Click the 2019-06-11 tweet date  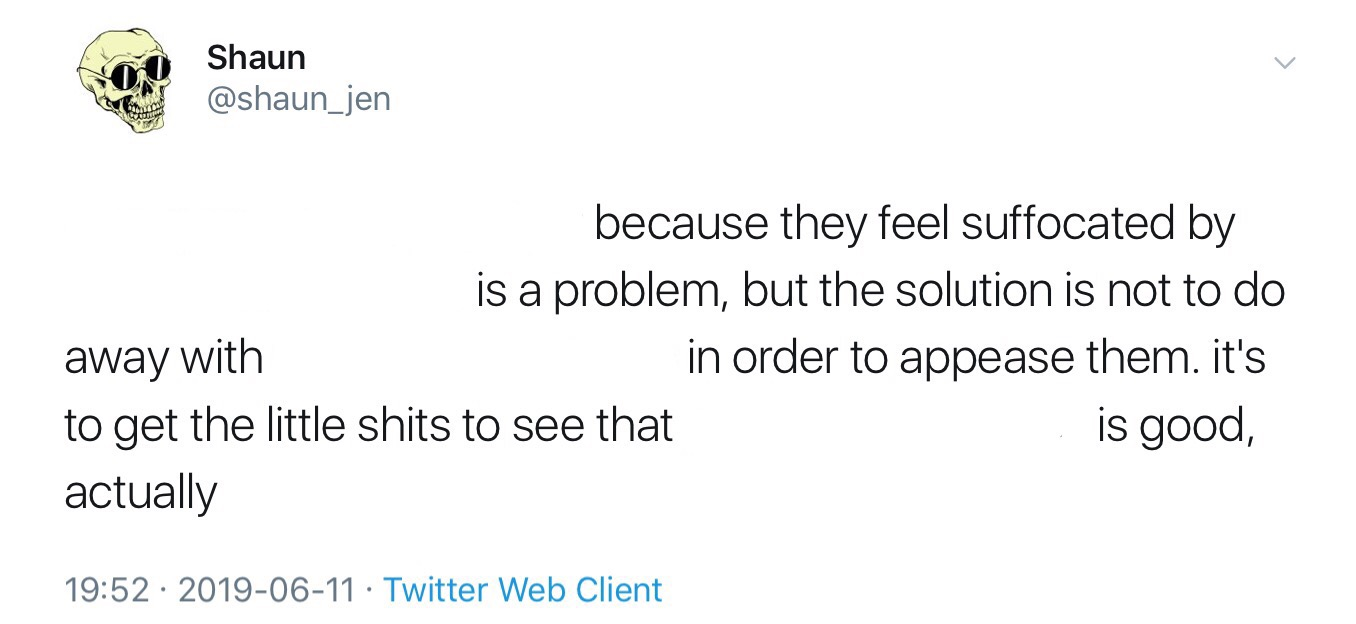click(265, 589)
